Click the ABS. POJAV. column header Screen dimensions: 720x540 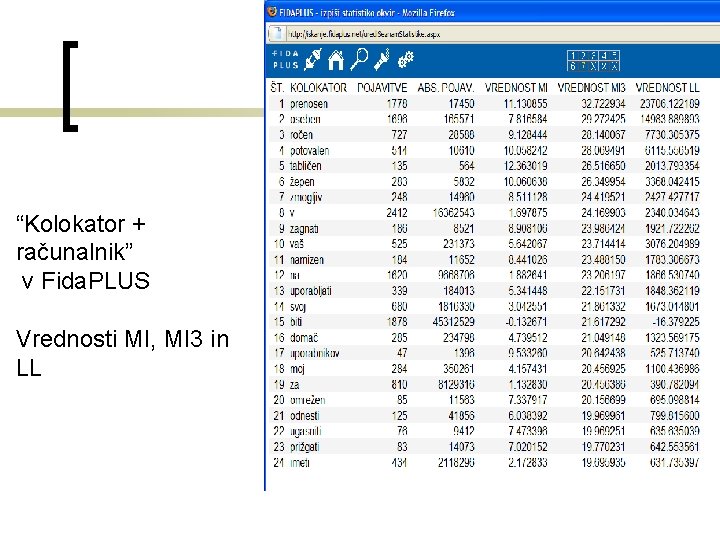point(445,88)
